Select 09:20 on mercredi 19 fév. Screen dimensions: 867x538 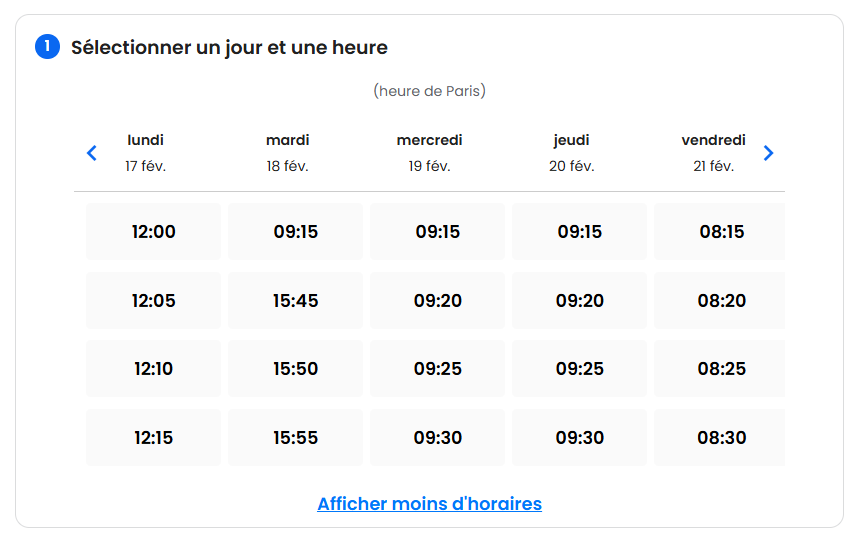(437, 300)
